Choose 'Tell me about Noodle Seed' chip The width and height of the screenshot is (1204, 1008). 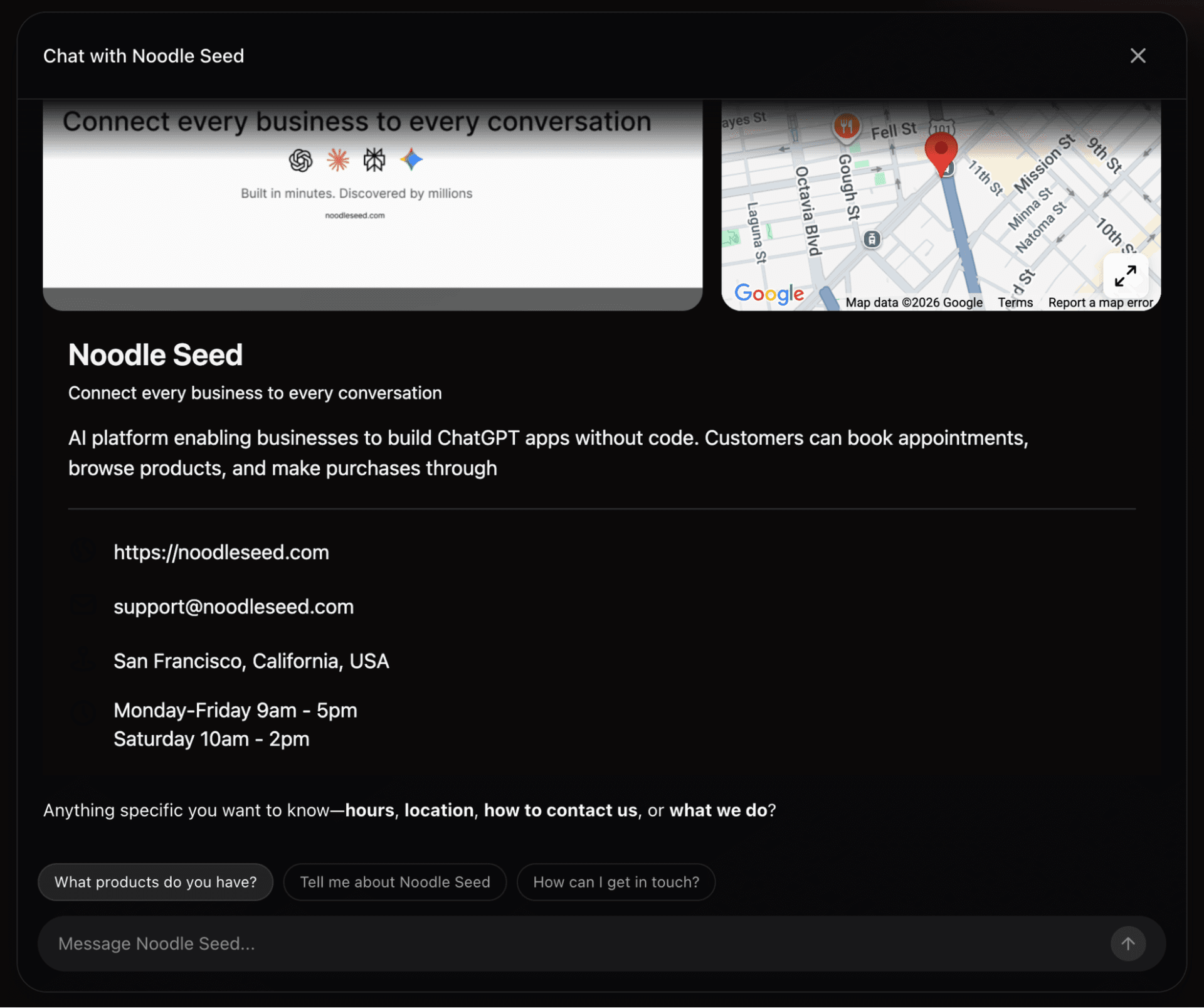tap(394, 882)
